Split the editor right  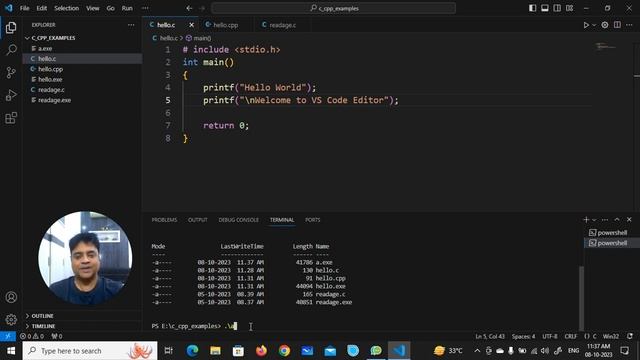(617, 25)
